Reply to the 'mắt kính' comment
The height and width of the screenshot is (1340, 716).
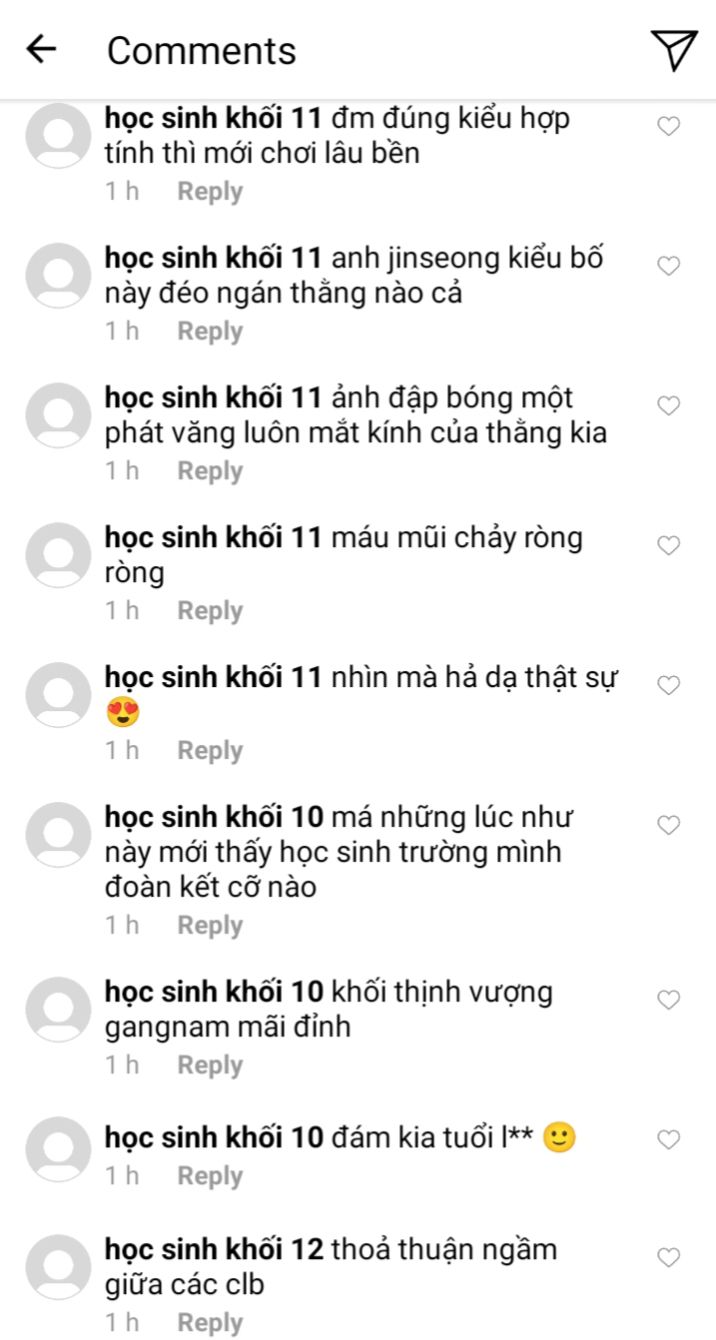pos(210,472)
